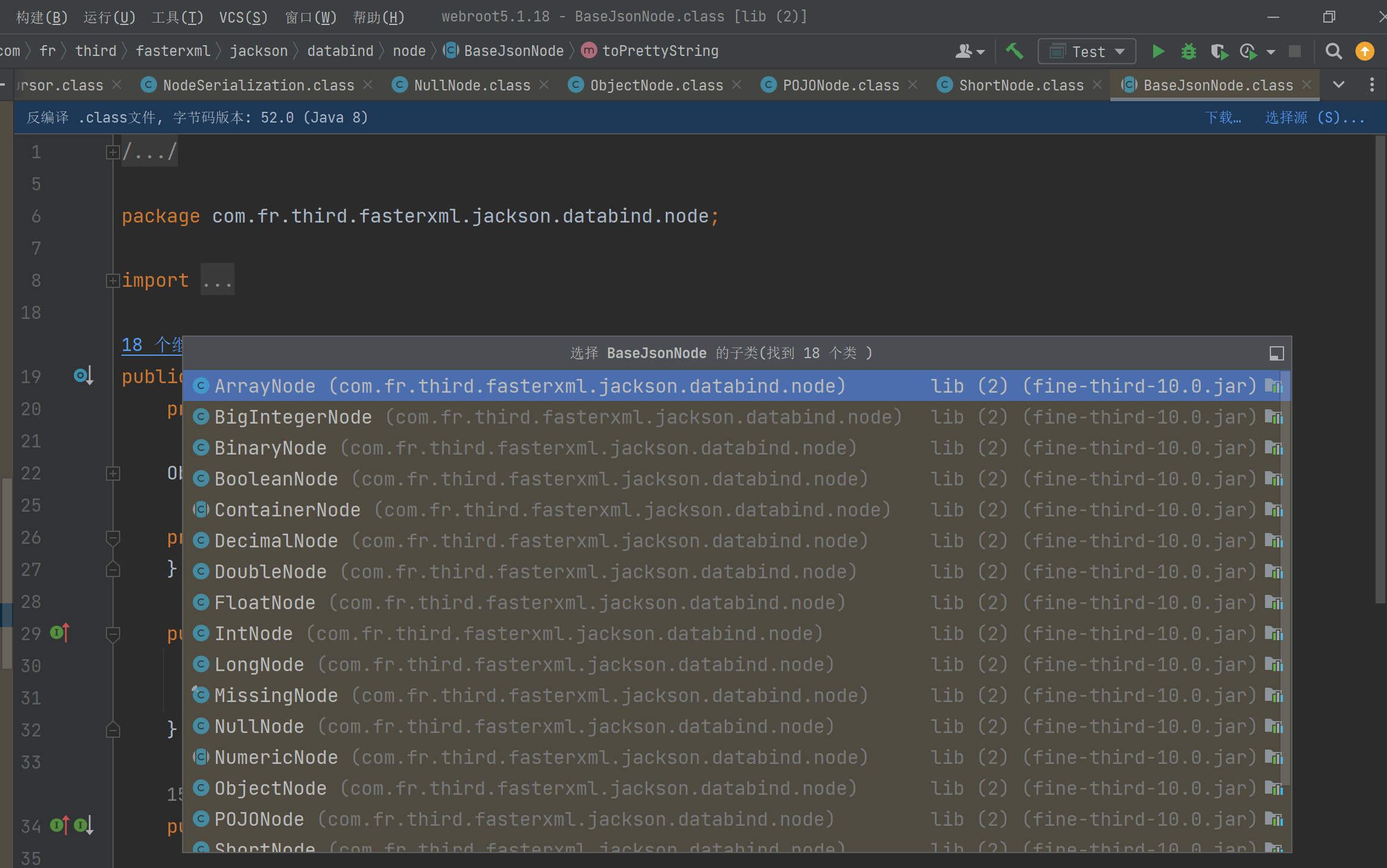This screenshot has width=1387, height=868.
Task: Click the Build project hammer icon
Action: click(1015, 52)
